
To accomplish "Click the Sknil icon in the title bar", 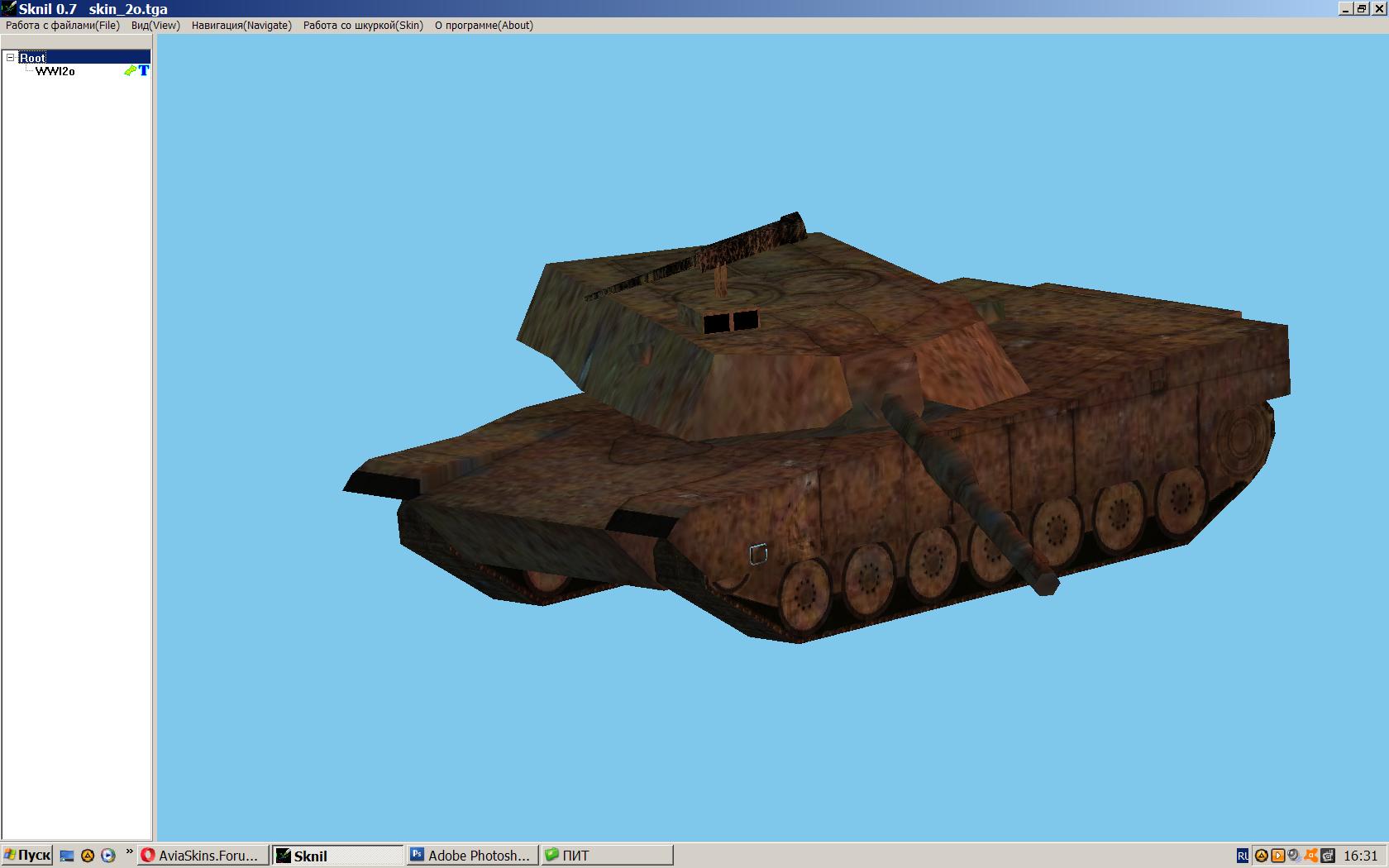I will point(8,8).
